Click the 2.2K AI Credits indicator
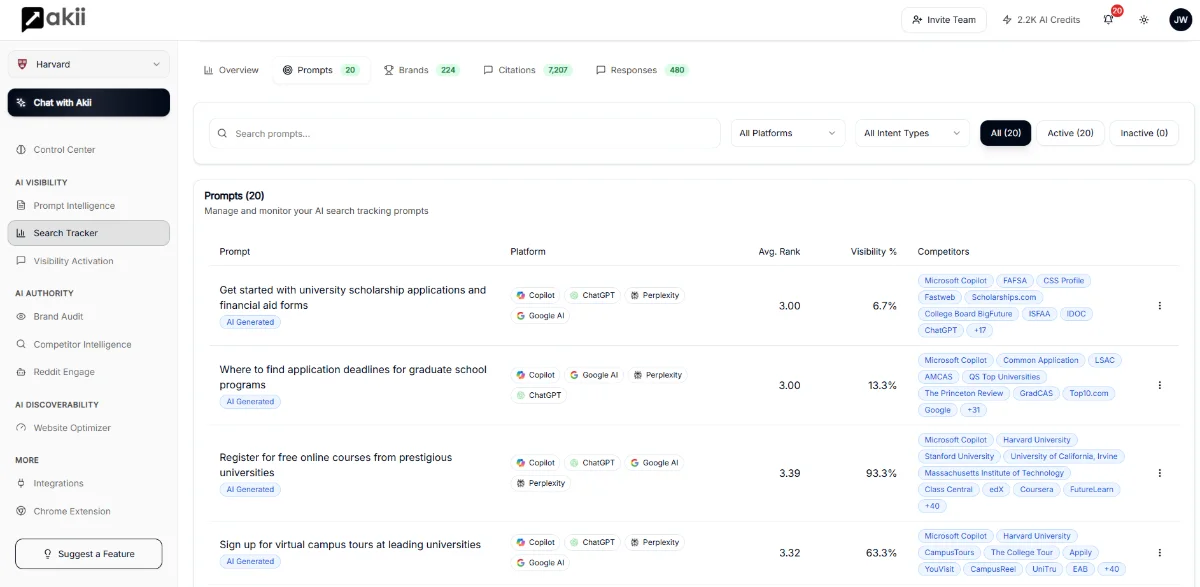The height and width of the screenshot is (587, 1200). (x=1041, y=20)
